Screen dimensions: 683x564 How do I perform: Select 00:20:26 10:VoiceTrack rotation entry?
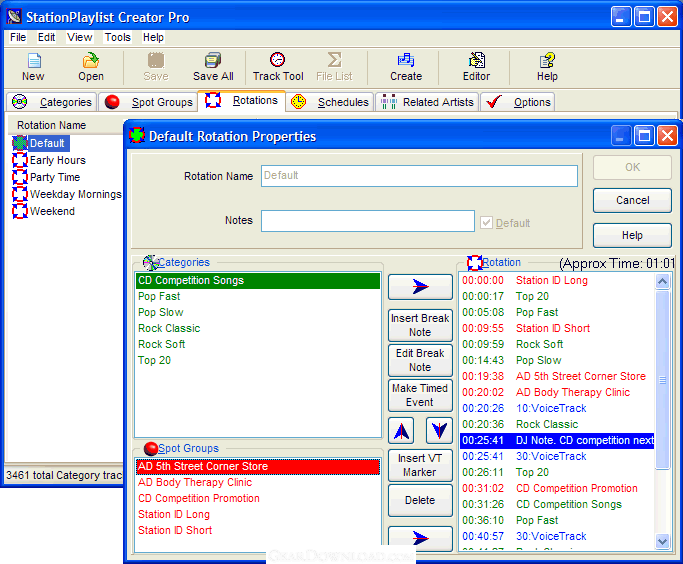tap(557, 409)
